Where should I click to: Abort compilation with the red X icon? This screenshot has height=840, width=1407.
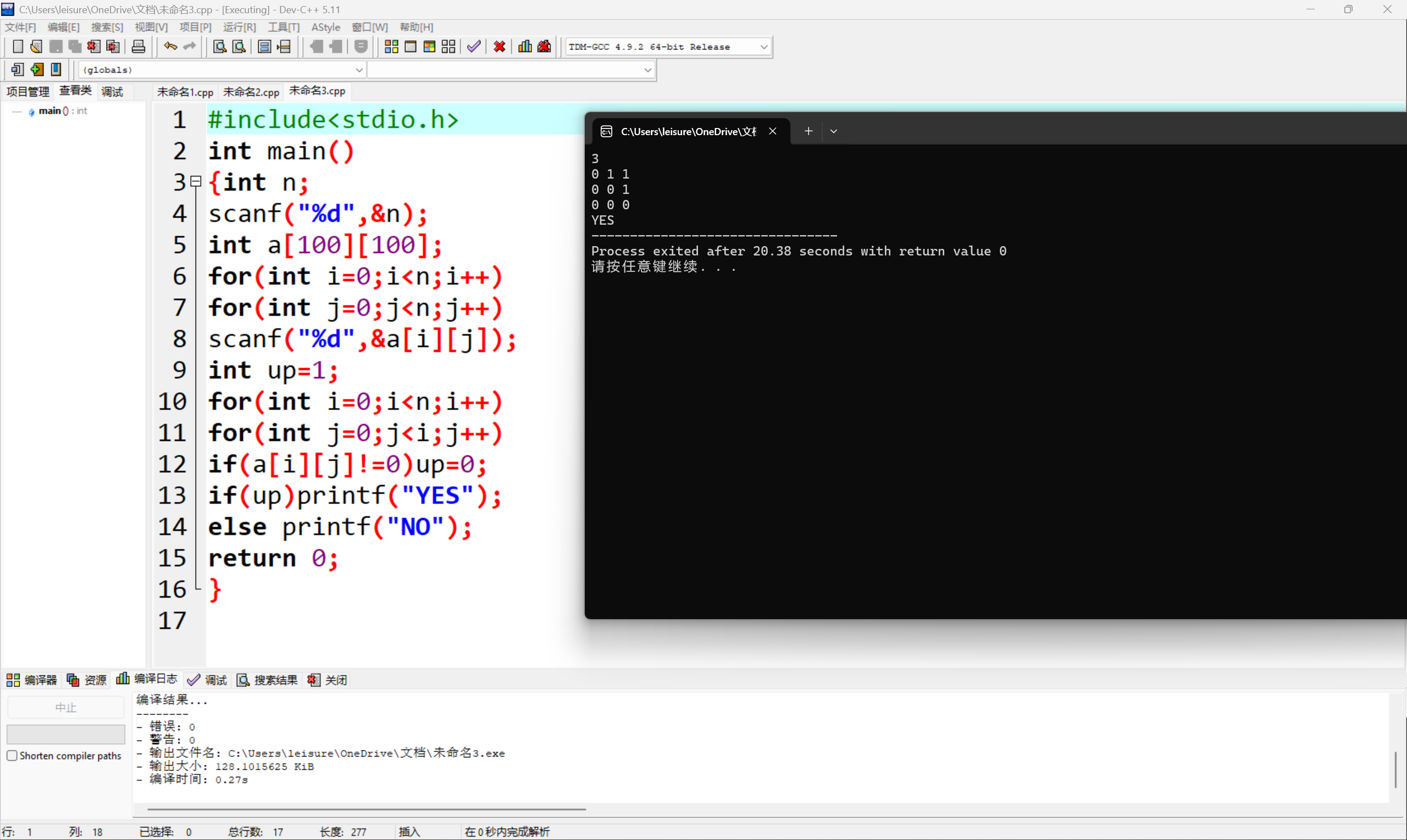[499, 46]
